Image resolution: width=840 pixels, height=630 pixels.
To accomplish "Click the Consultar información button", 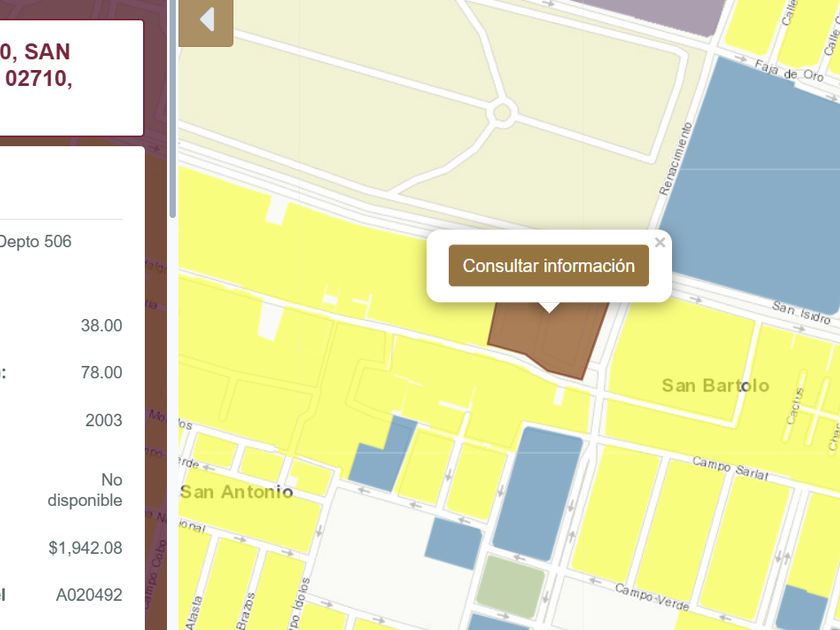I will coord(549,266).
